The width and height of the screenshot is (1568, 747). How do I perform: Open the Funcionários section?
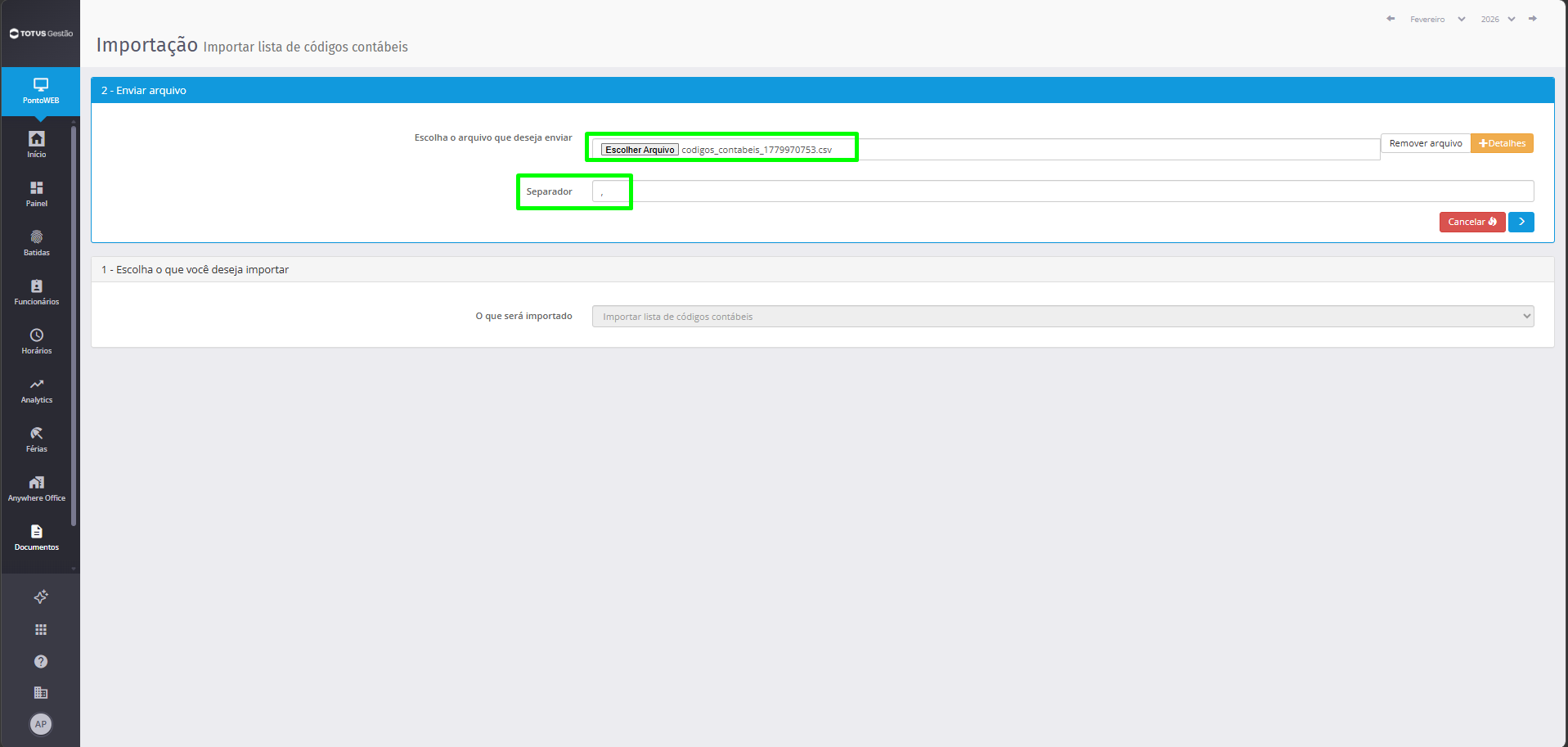coord(37,292)
